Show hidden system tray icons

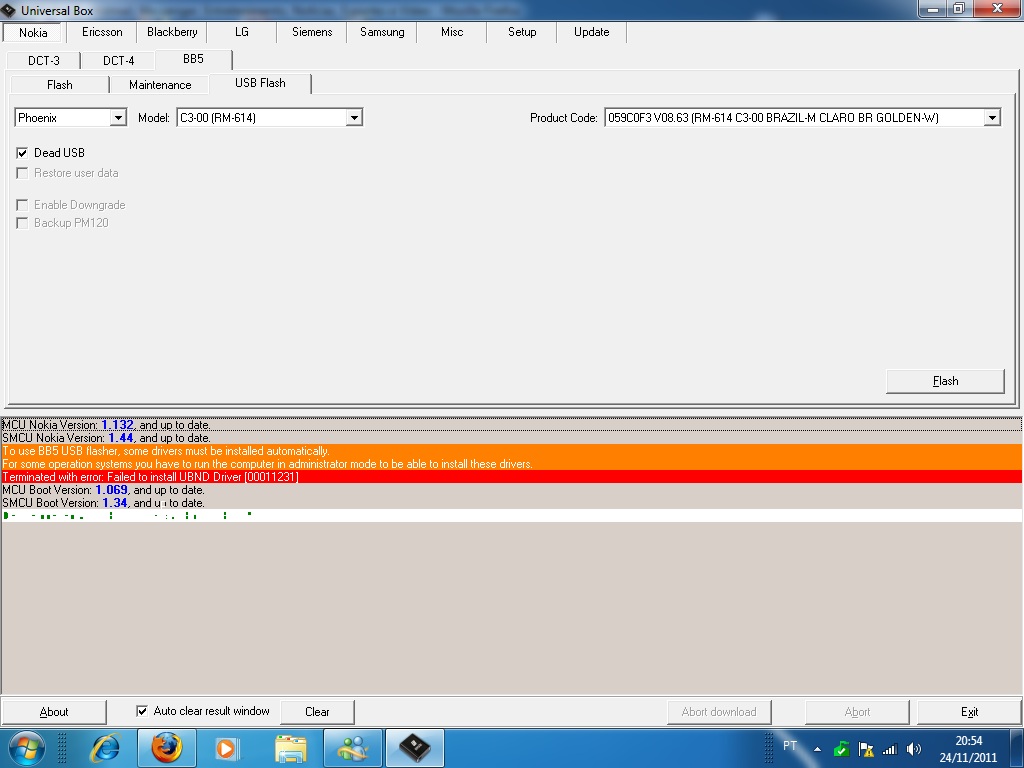point(817,749)
